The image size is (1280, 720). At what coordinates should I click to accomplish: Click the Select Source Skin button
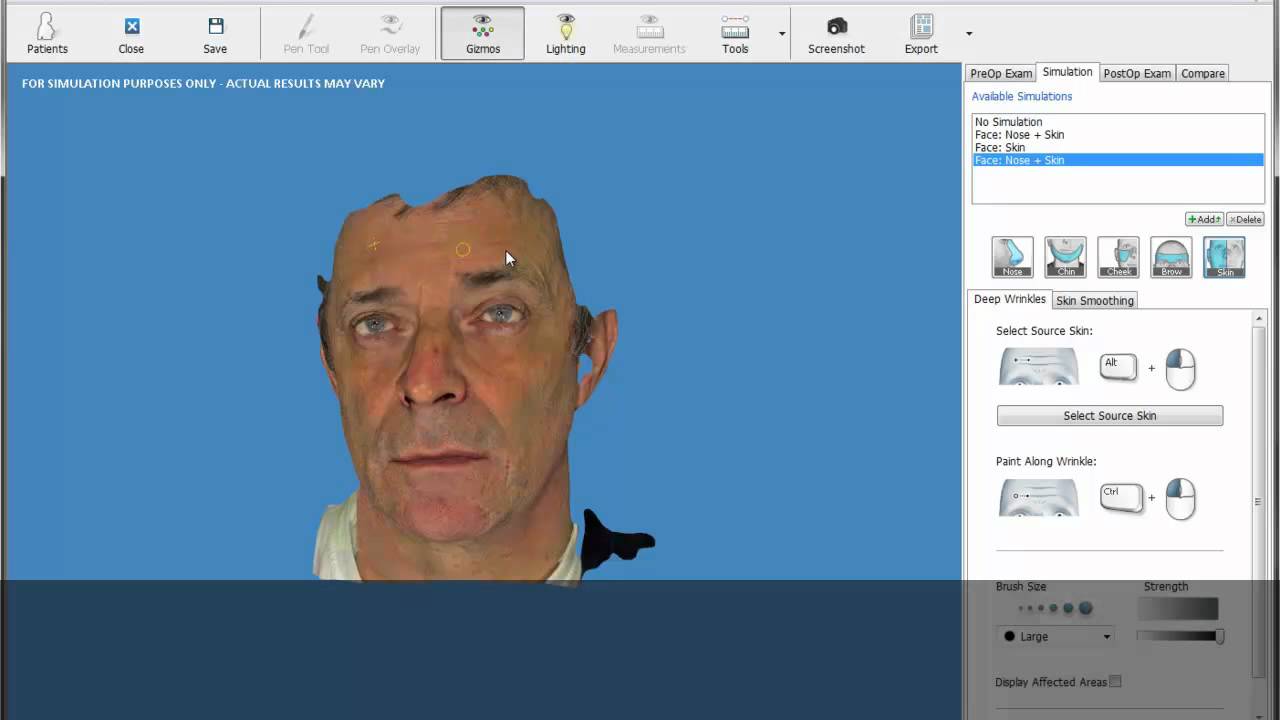point(1109,416)
